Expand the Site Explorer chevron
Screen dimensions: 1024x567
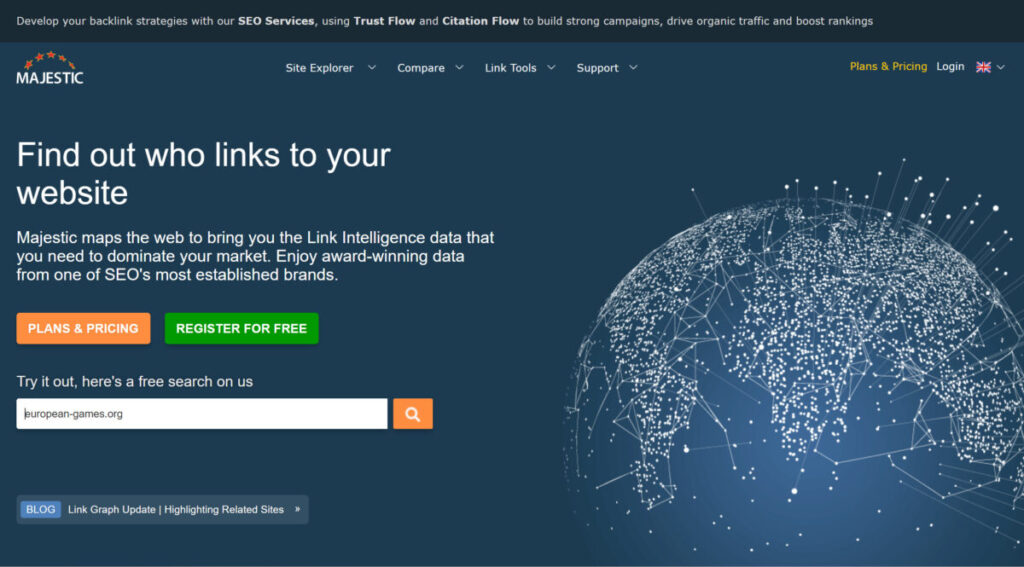coord(372,67)
